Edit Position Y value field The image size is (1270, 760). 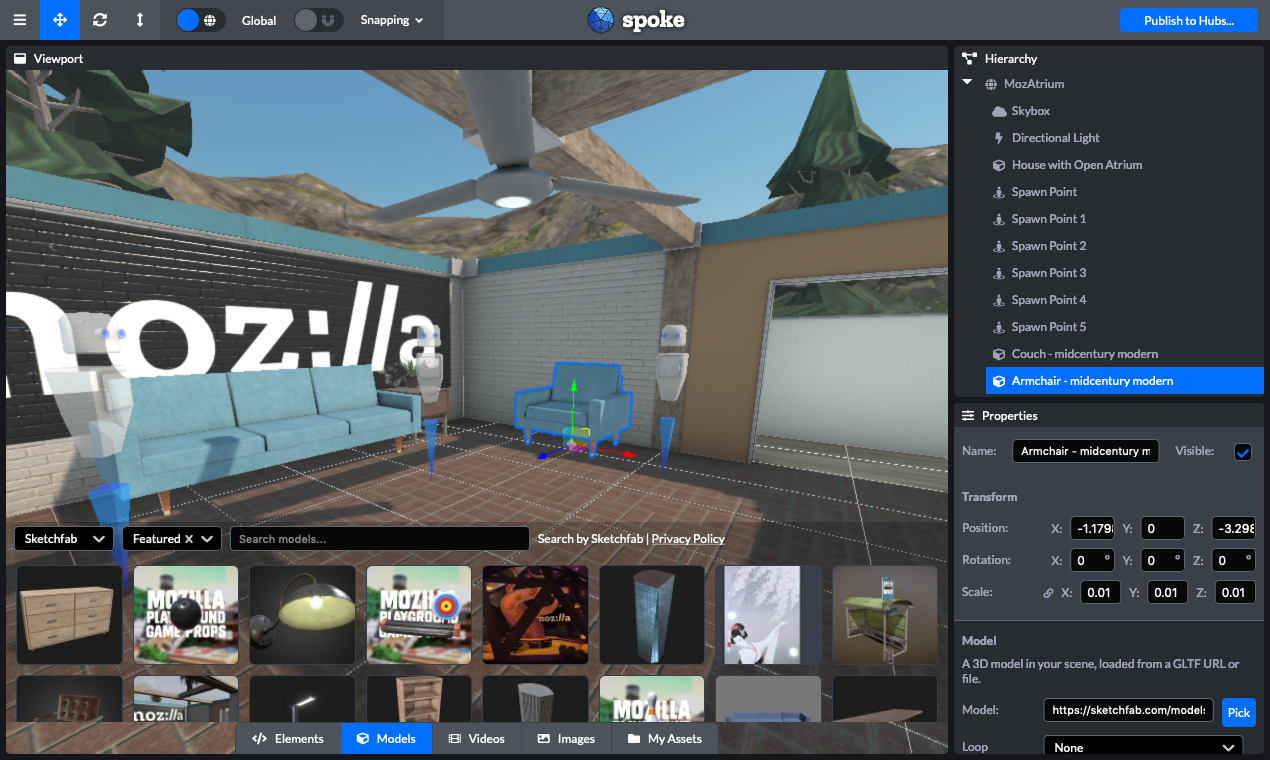(1162, 528)
